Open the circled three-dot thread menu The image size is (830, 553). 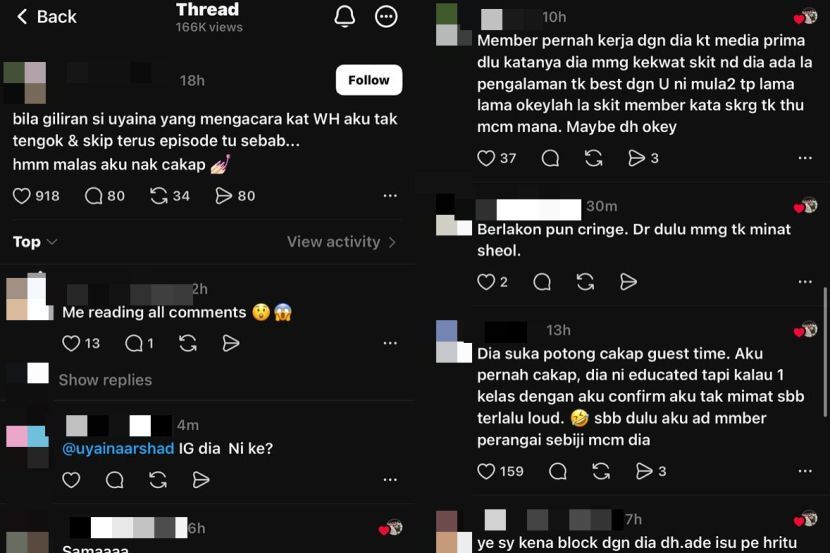(386, 16)
